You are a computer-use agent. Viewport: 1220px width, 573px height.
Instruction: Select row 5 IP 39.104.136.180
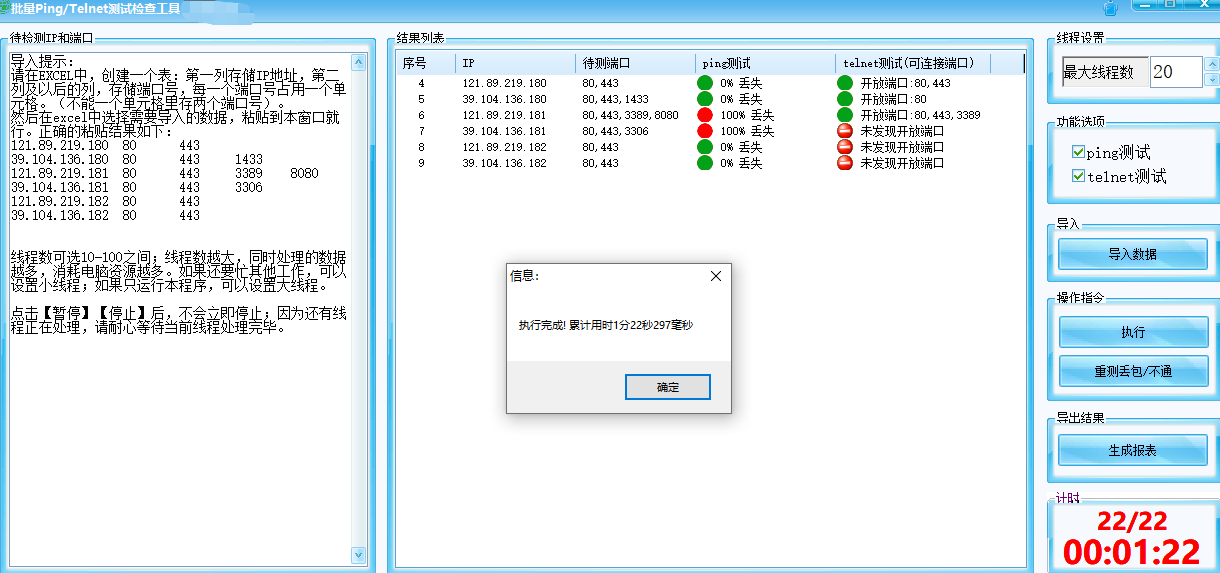coord(504,100)
